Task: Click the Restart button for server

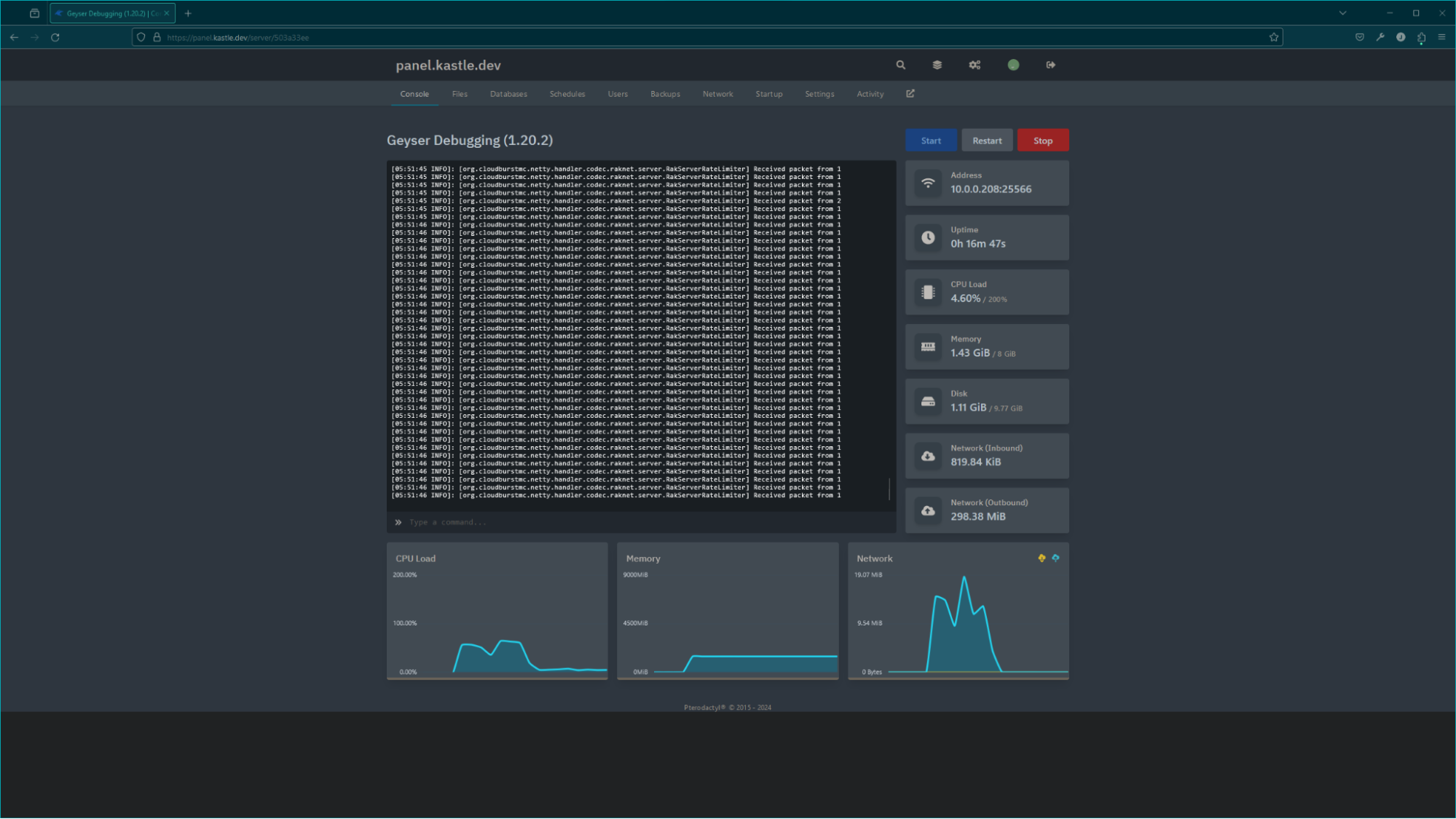Action: click(987, 140)
